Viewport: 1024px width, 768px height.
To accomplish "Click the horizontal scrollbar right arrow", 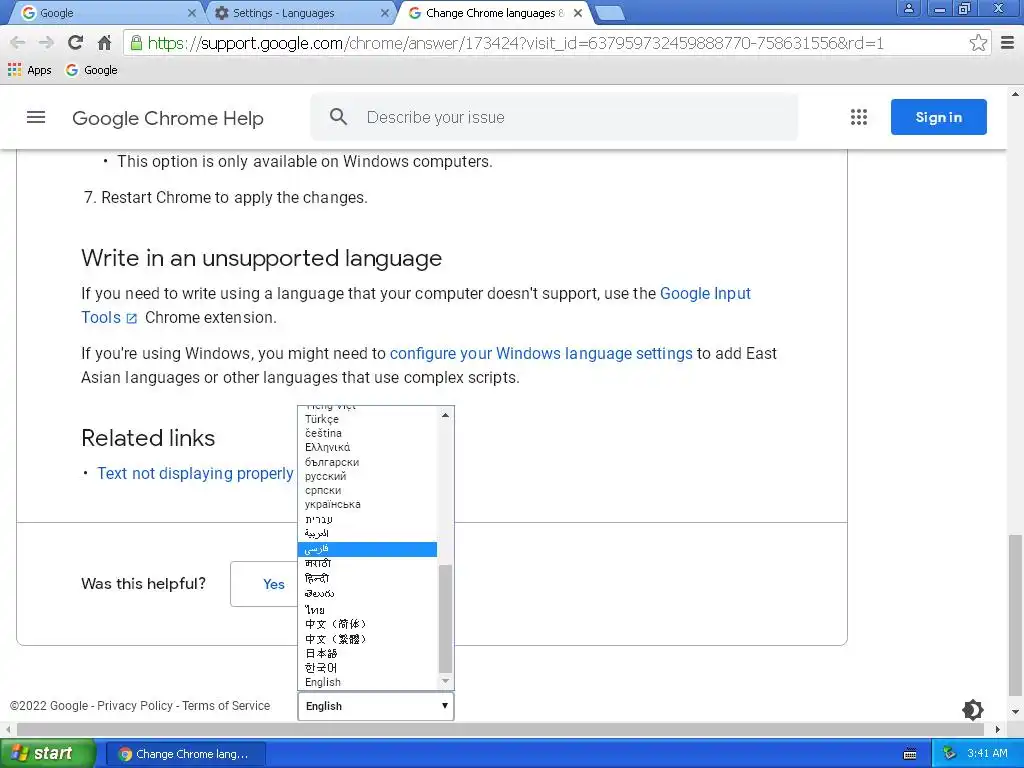I will 998,729.
